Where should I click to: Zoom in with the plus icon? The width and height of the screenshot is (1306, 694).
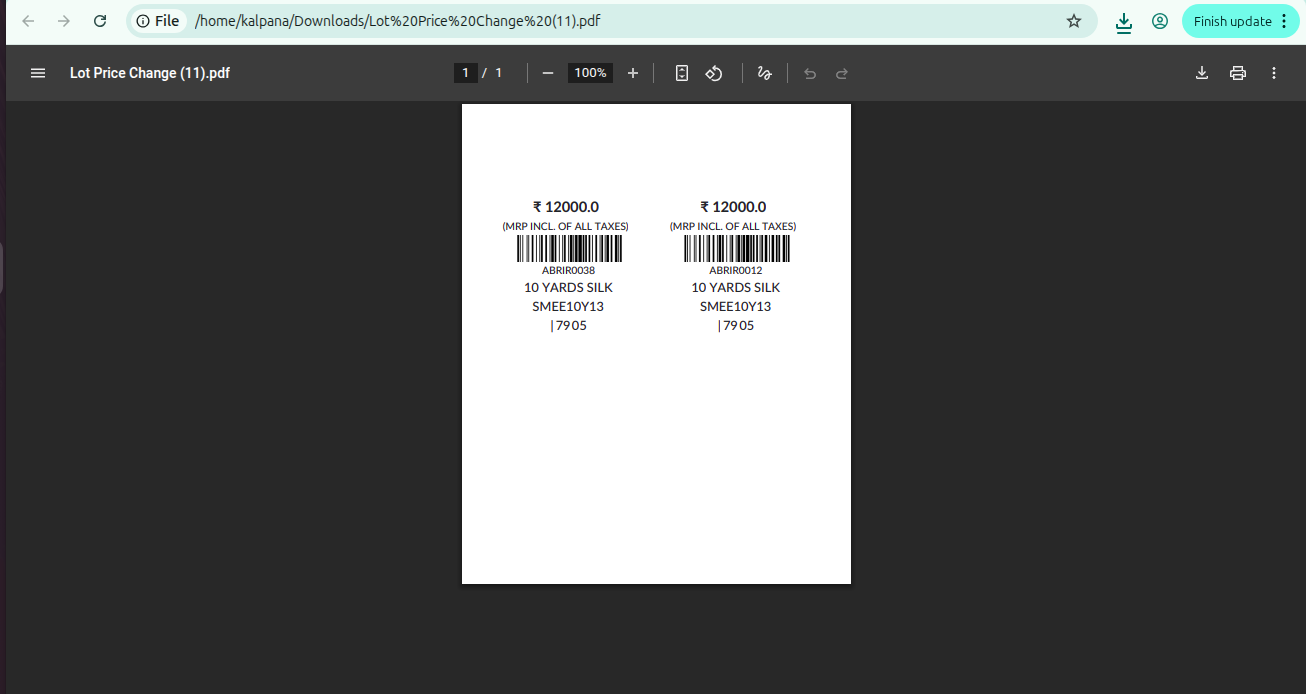click(x=633, y=73)
